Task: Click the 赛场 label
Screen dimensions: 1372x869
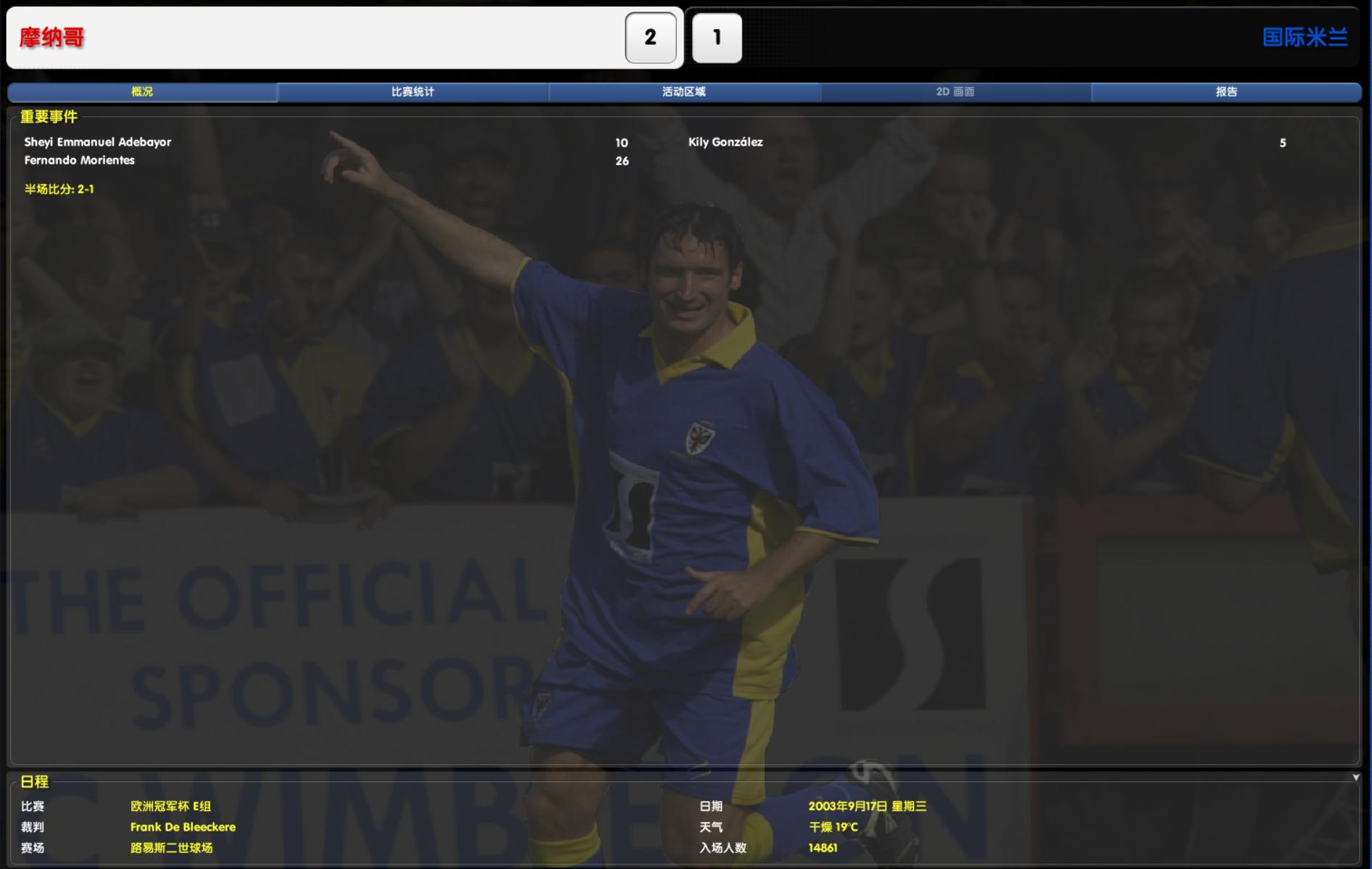Action: (33, 847)
